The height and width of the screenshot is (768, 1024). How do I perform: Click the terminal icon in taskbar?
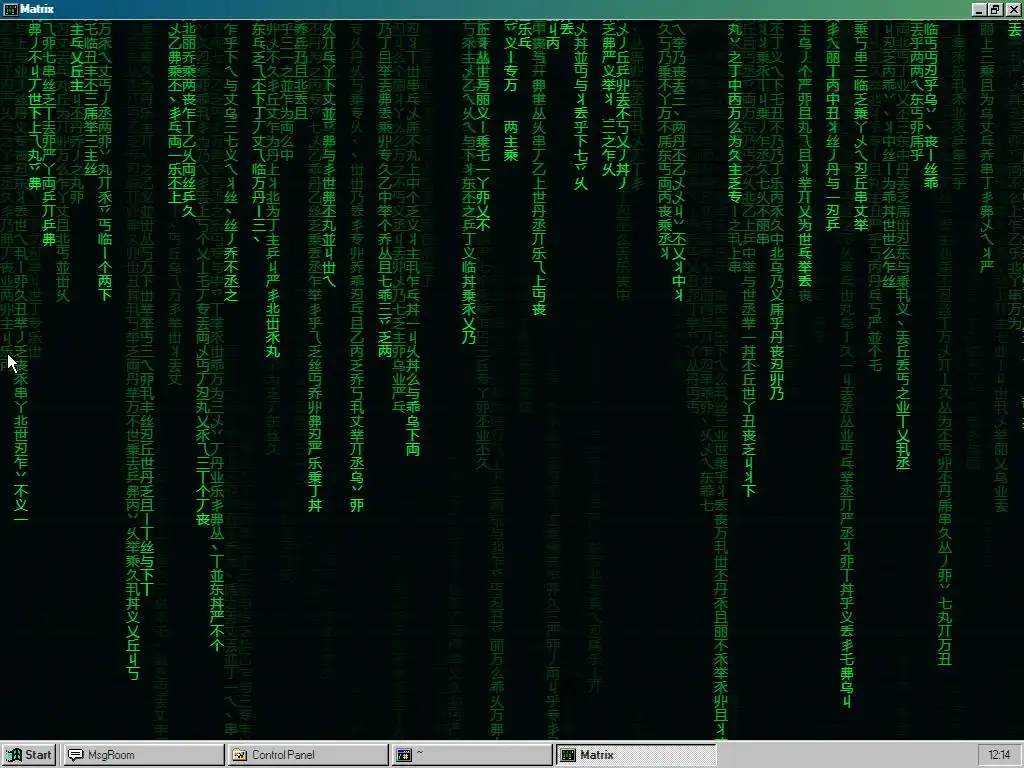pos(404,755)
